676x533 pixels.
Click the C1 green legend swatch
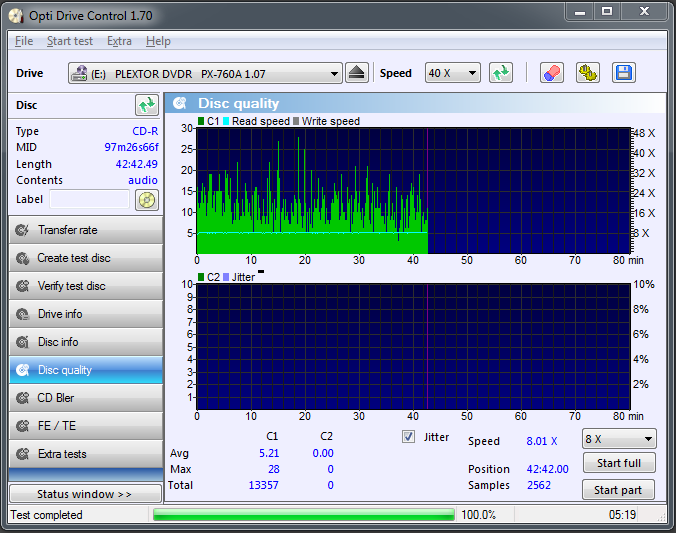201,121
